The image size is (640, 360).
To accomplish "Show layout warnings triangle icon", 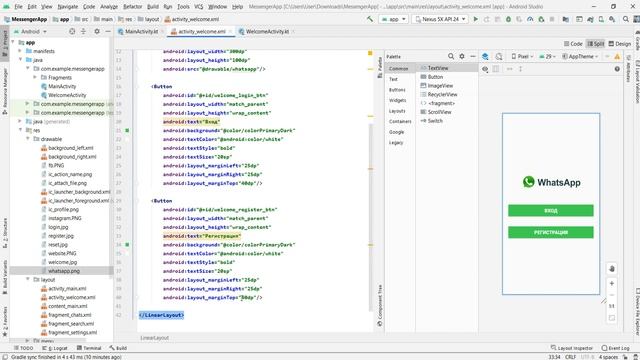I will (617, 56).
